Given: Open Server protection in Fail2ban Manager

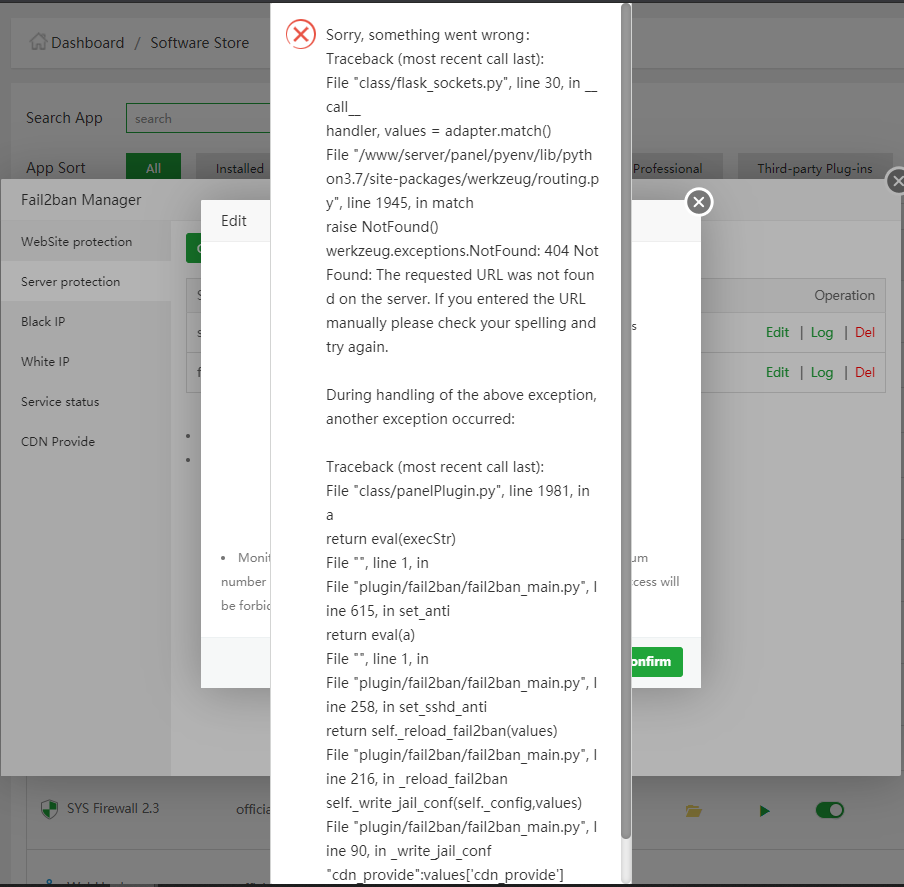Looking at the screenshot, I should coord(85,281).
